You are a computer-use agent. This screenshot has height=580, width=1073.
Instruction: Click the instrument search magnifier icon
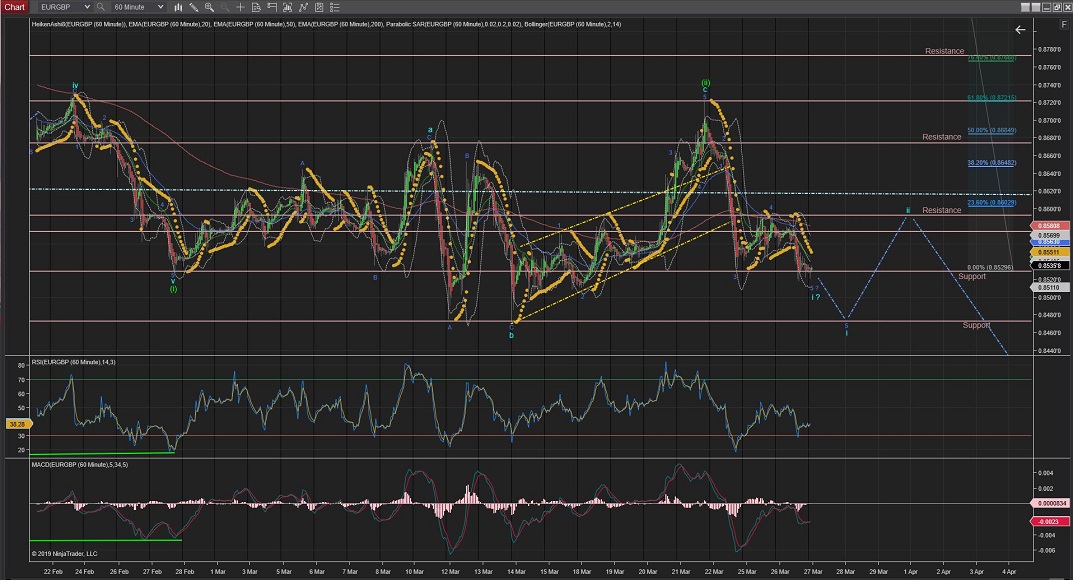point(100,7)
